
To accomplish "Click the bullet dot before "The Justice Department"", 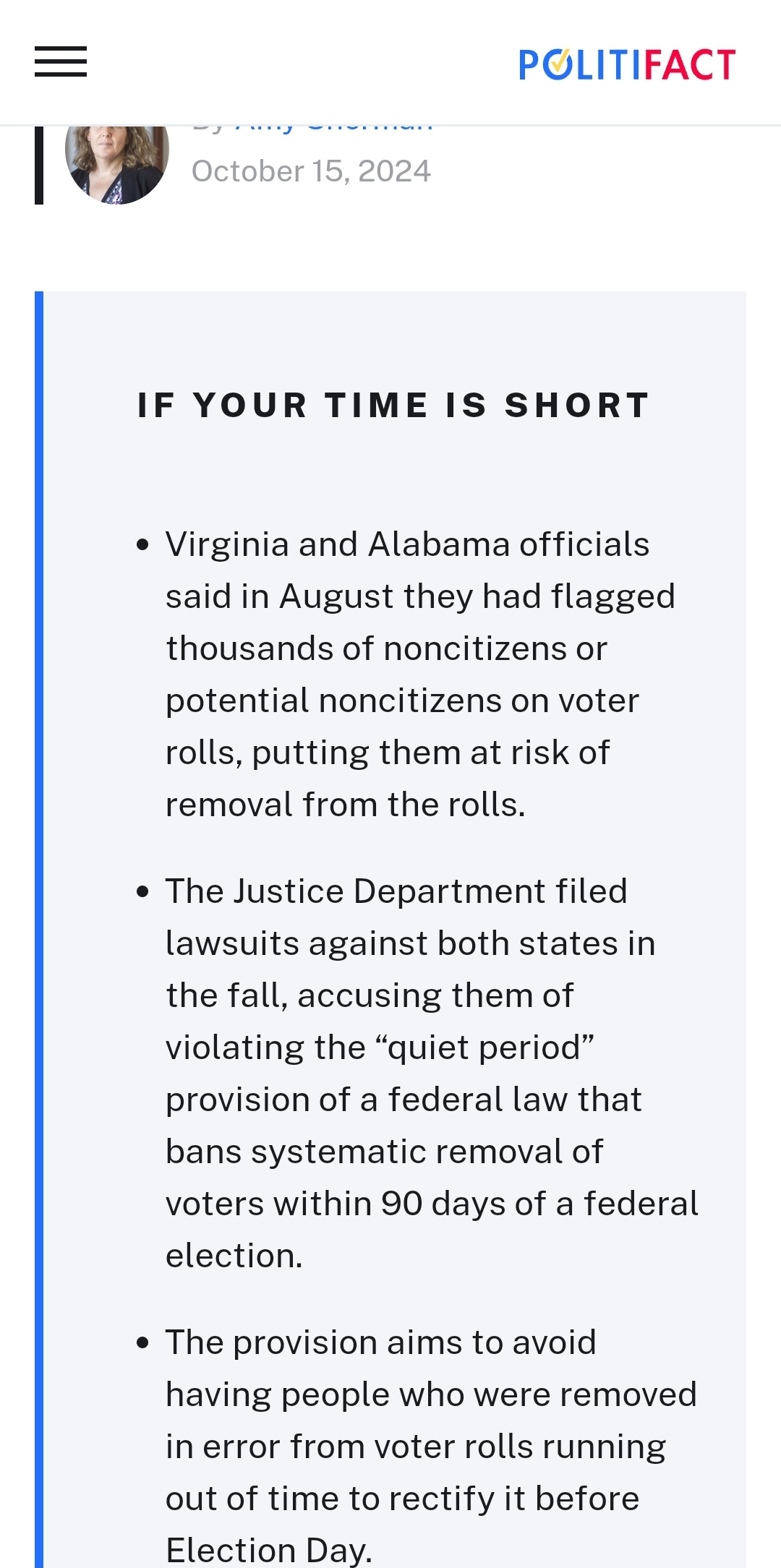I will [142, 892].
